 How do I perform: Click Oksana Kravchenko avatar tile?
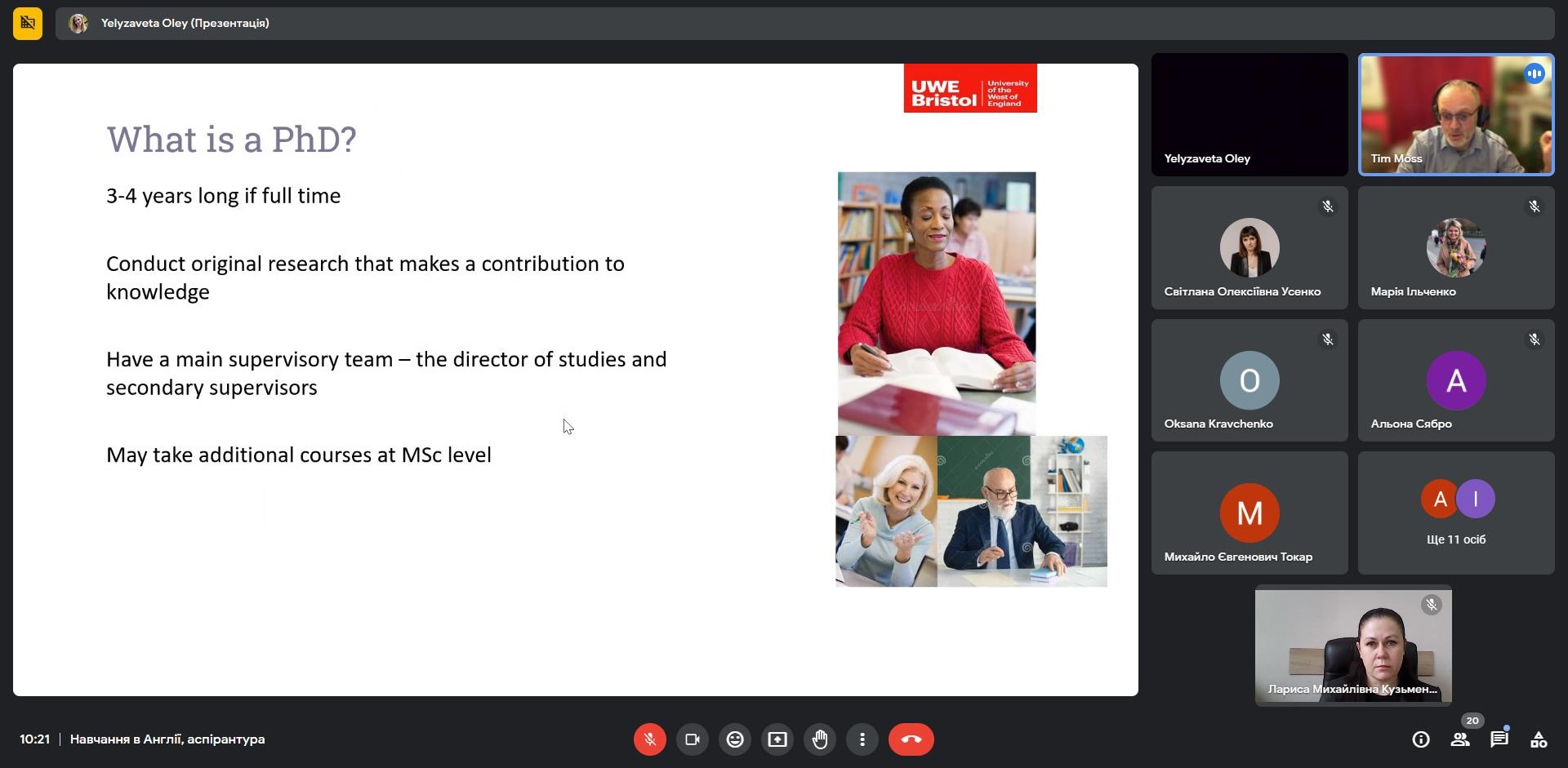point(1249,380)
